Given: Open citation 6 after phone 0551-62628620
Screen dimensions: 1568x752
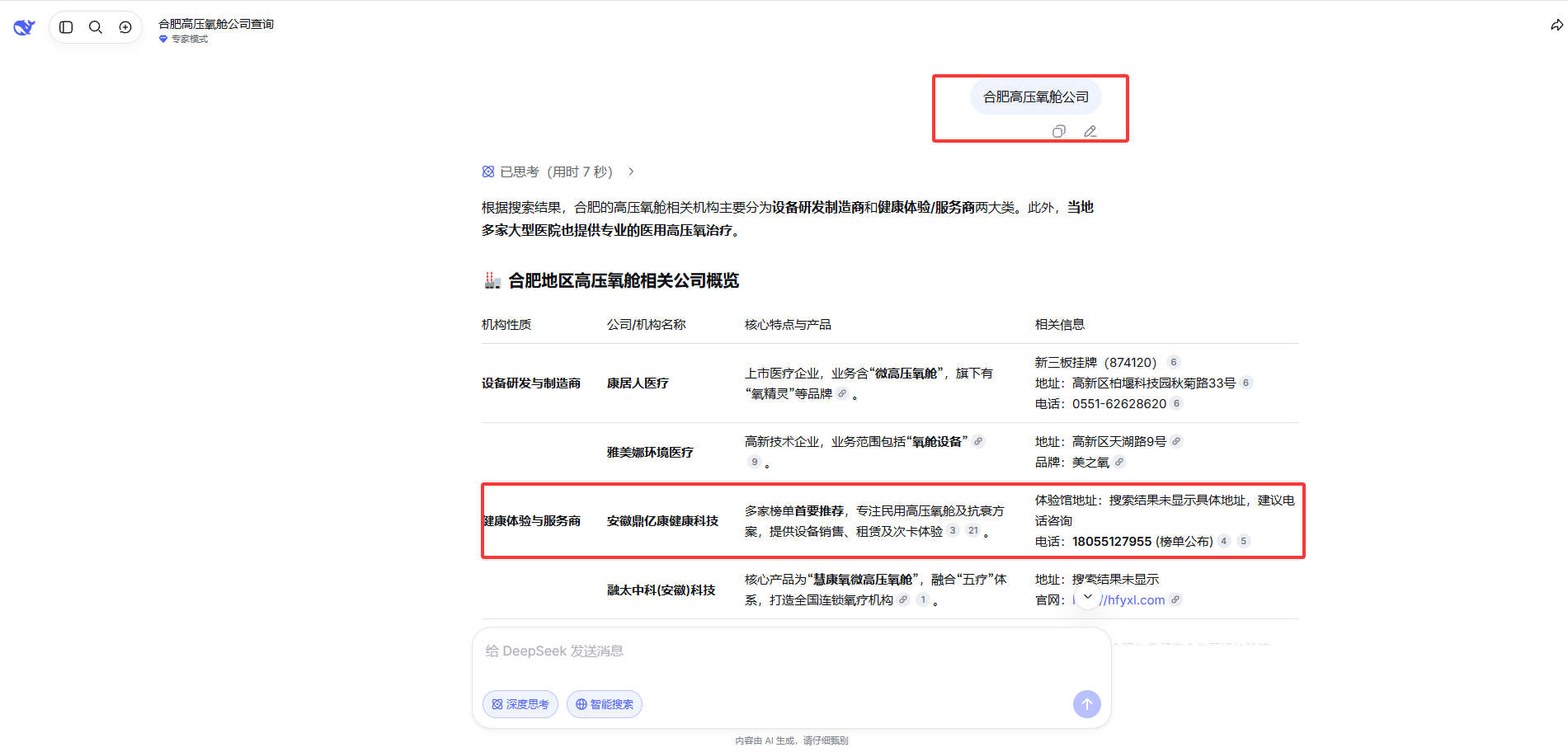Looking at the screenshot, I should (x=1177, y=403).
